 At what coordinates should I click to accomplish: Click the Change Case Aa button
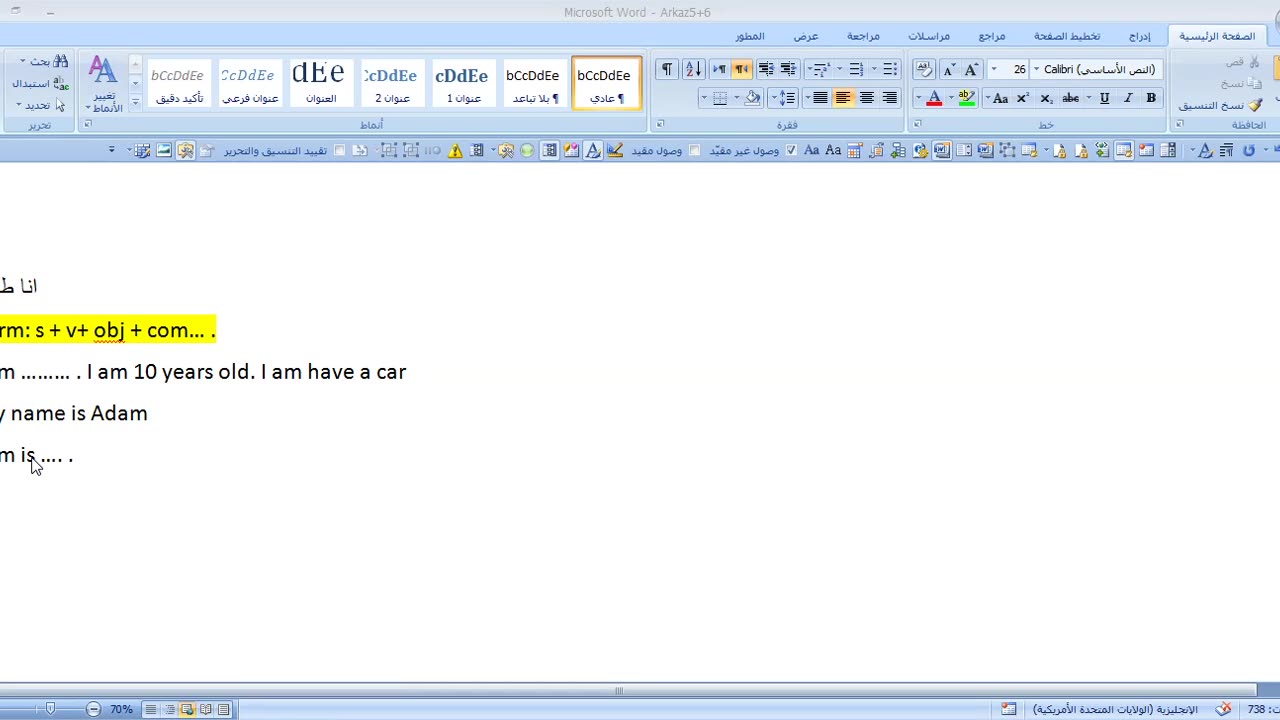pyautogui.click(x=1000, y=98)
